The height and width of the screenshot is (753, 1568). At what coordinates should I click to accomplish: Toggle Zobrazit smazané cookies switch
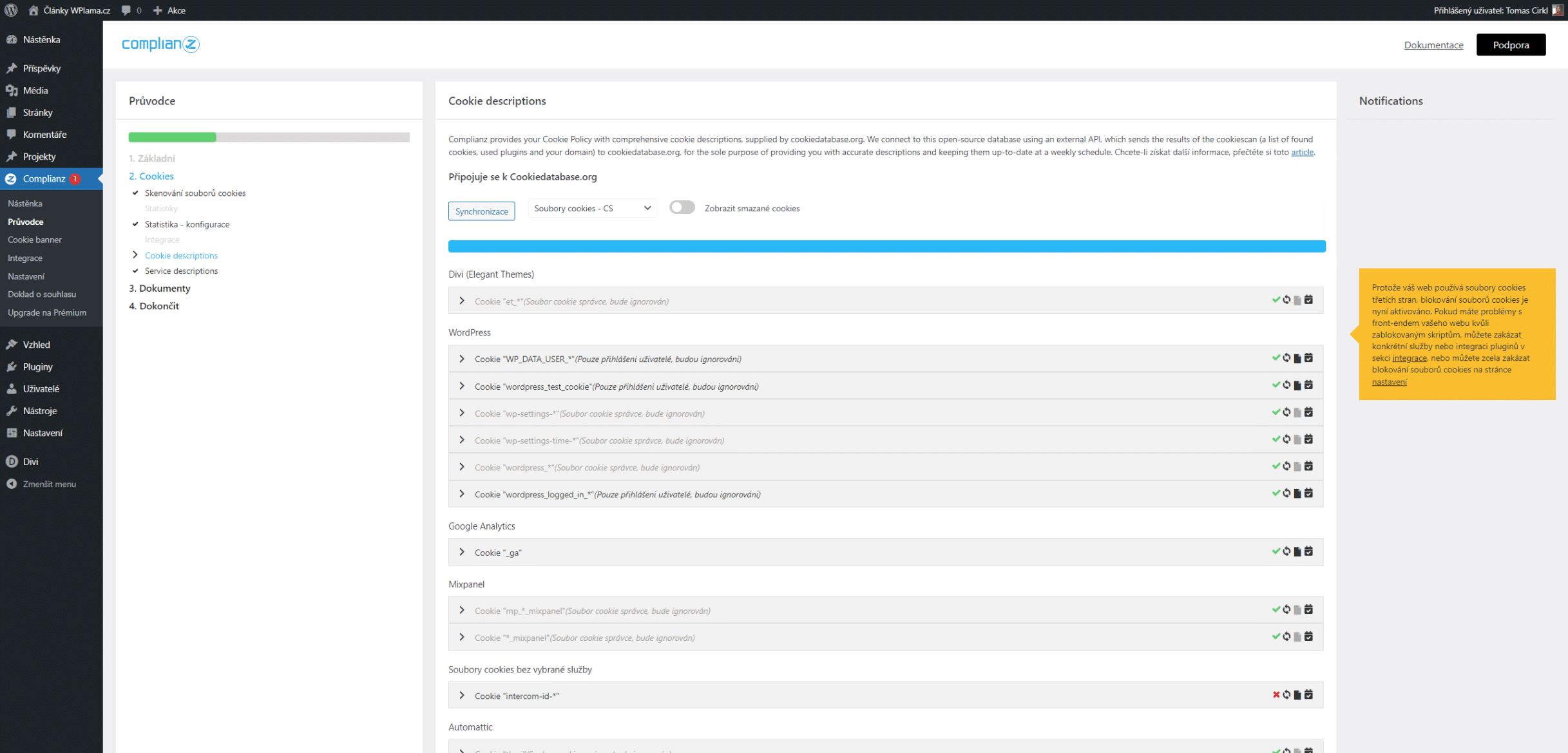pyautogui.click(x=682, y=207)
